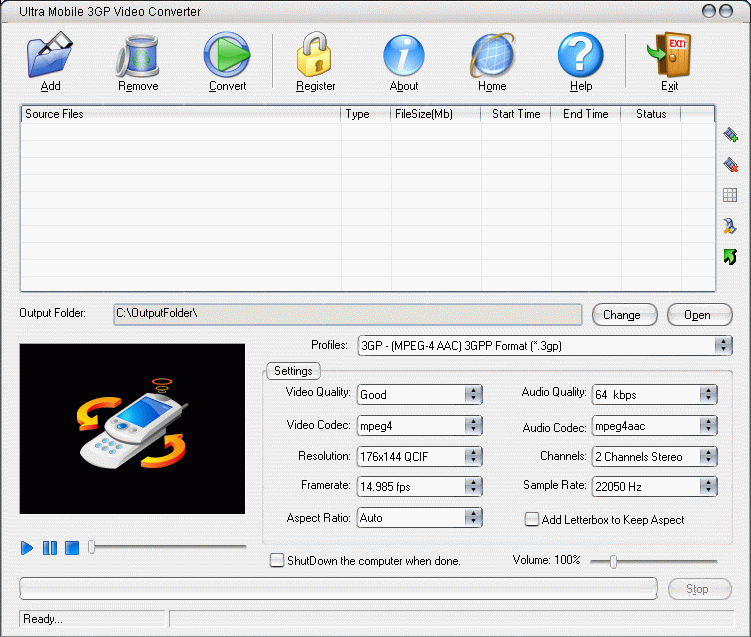Pause the preview video
The height and width of the screenshot is (637, 751).
pyautogui.click(x=50, y=547)
